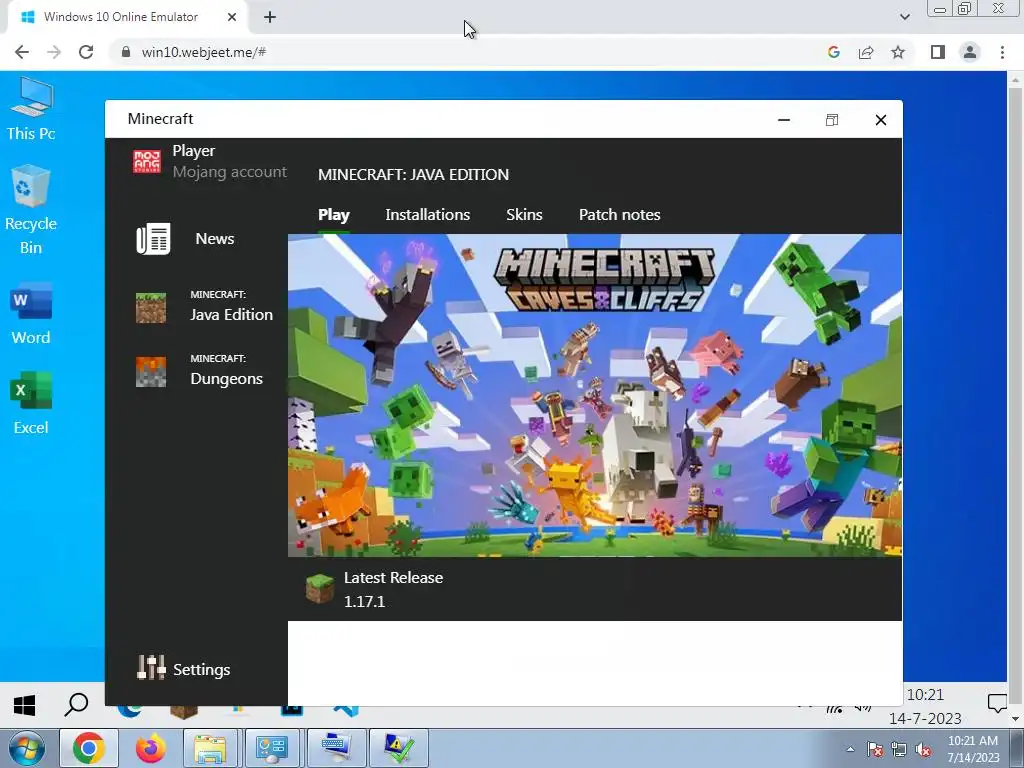Switch to the Patch notes tab
This screenshot has width=1024, height=768.
click(620, 215)
